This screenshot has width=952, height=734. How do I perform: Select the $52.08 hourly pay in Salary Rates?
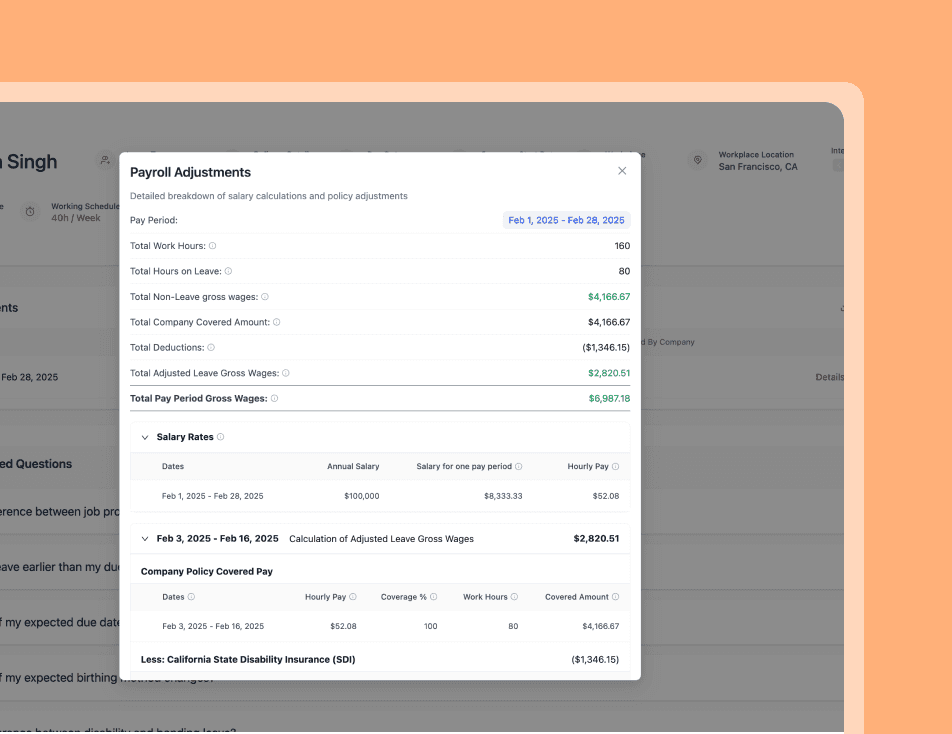pos(606,497)
